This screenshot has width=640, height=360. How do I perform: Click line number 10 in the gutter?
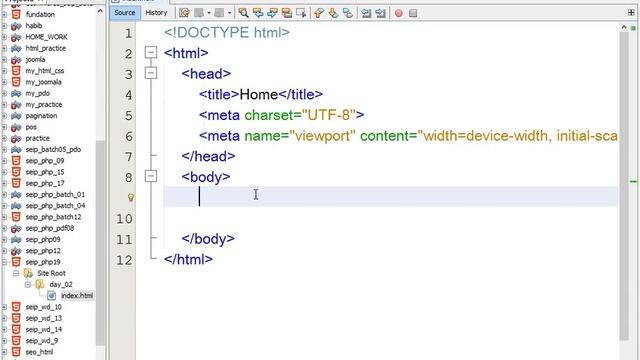point(124,219)
